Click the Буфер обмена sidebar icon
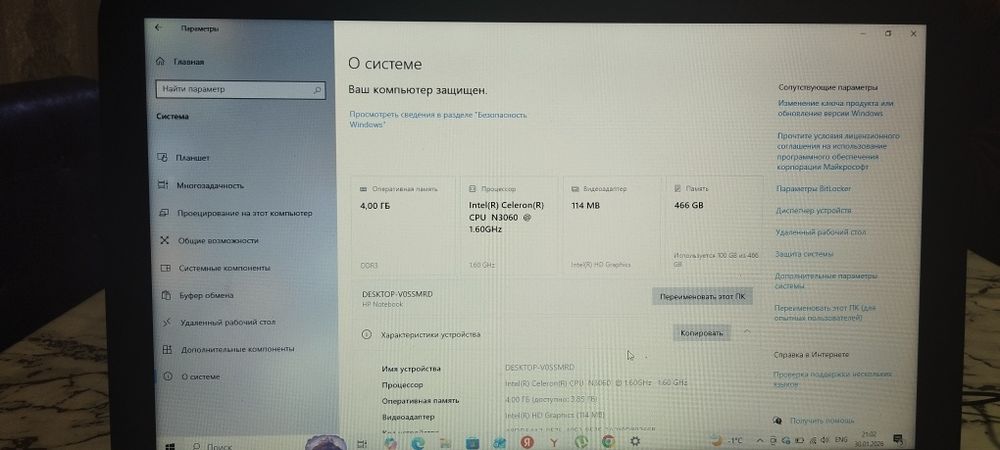 [166, 295]
